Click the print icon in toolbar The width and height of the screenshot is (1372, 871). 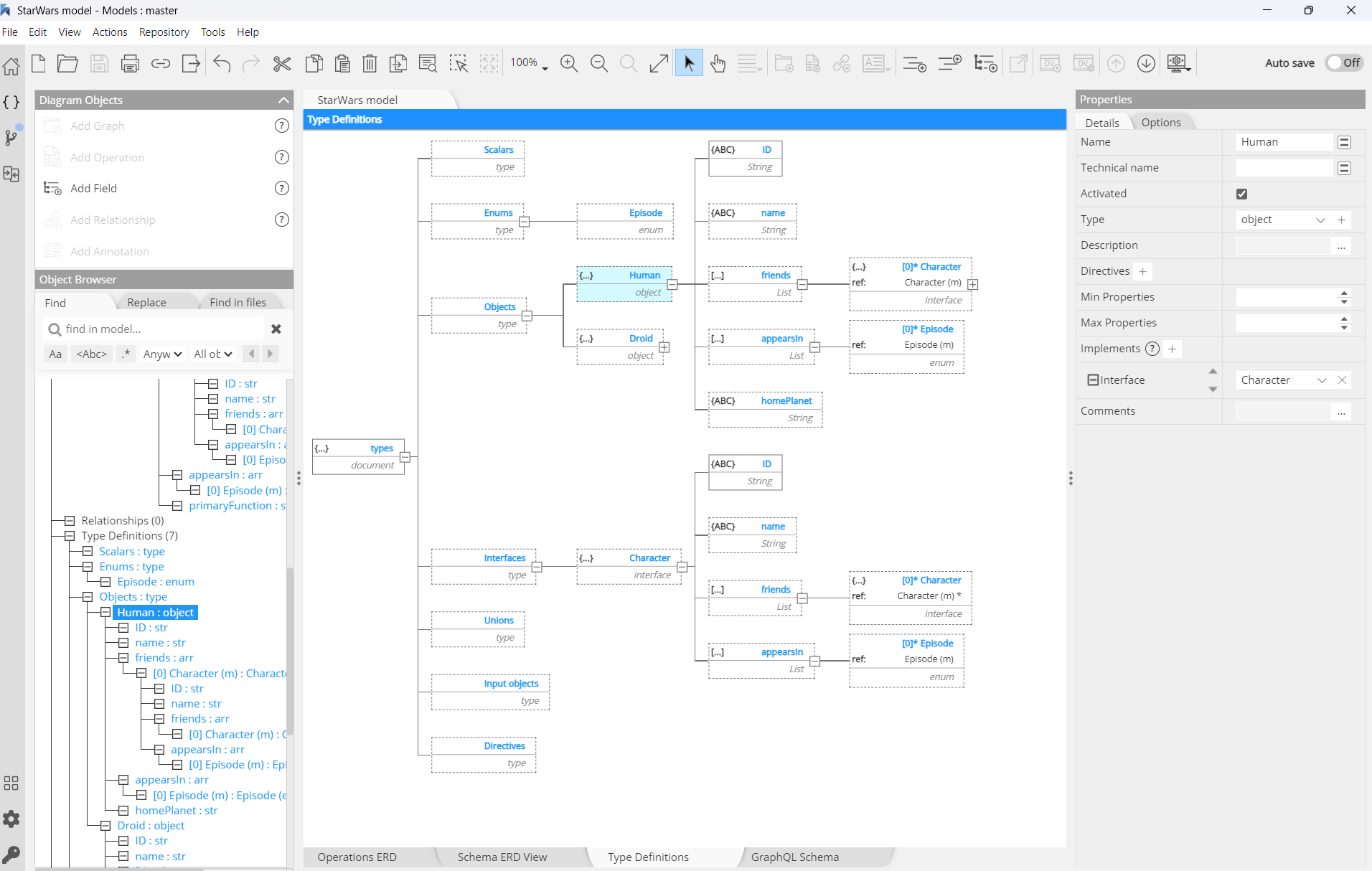130,63
